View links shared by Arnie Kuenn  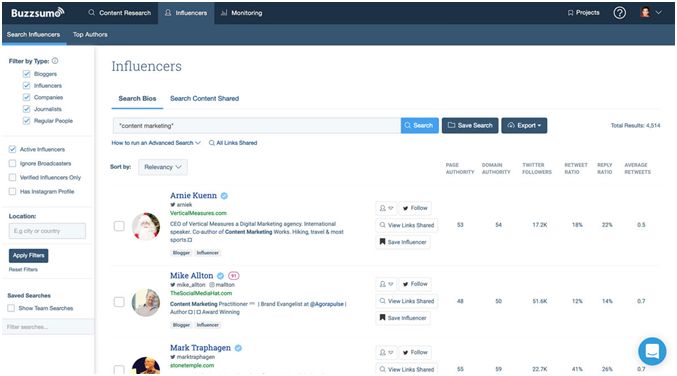406,225
